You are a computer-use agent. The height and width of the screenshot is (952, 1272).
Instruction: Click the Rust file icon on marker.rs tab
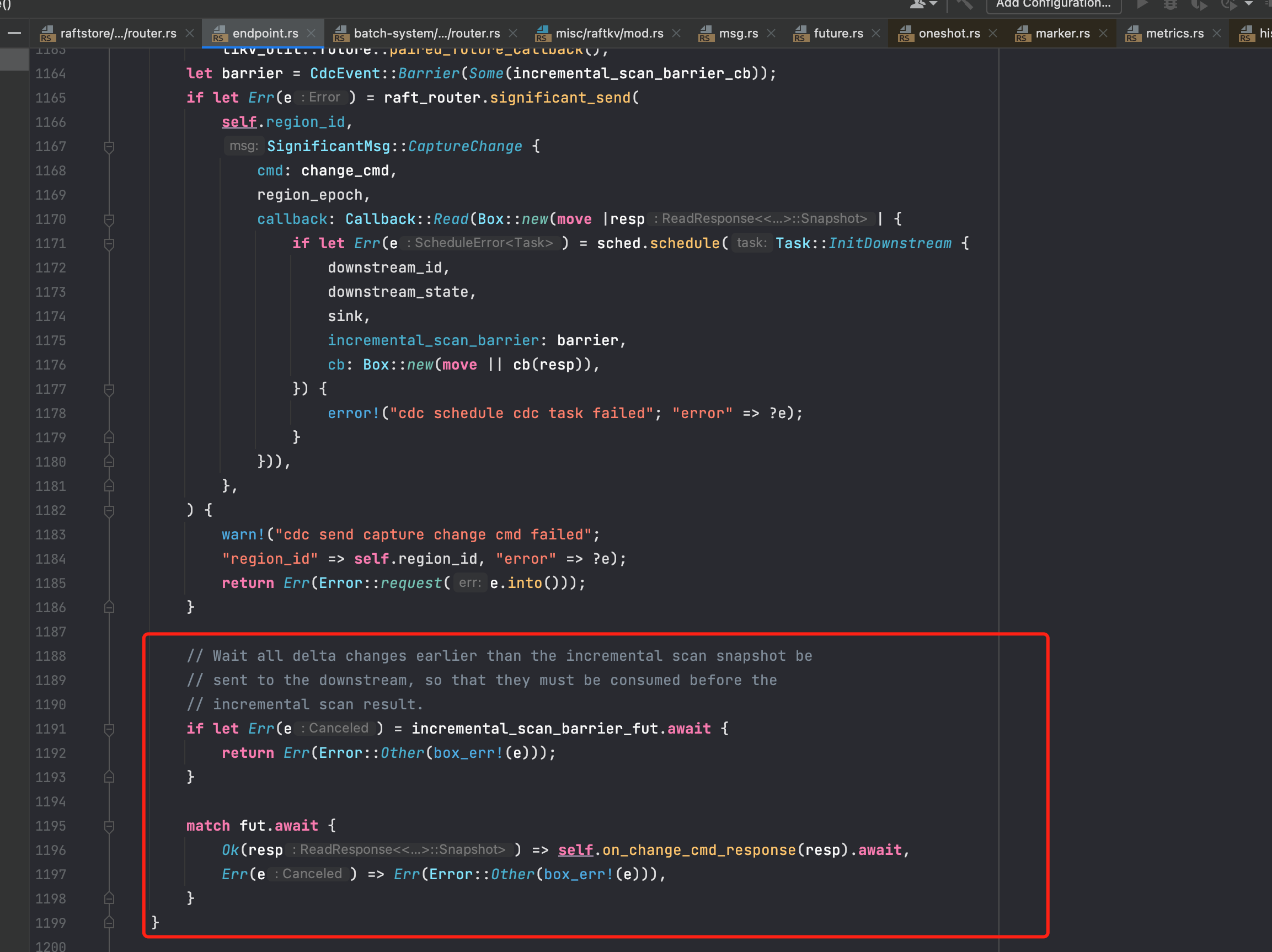(x=1023, y=33)
